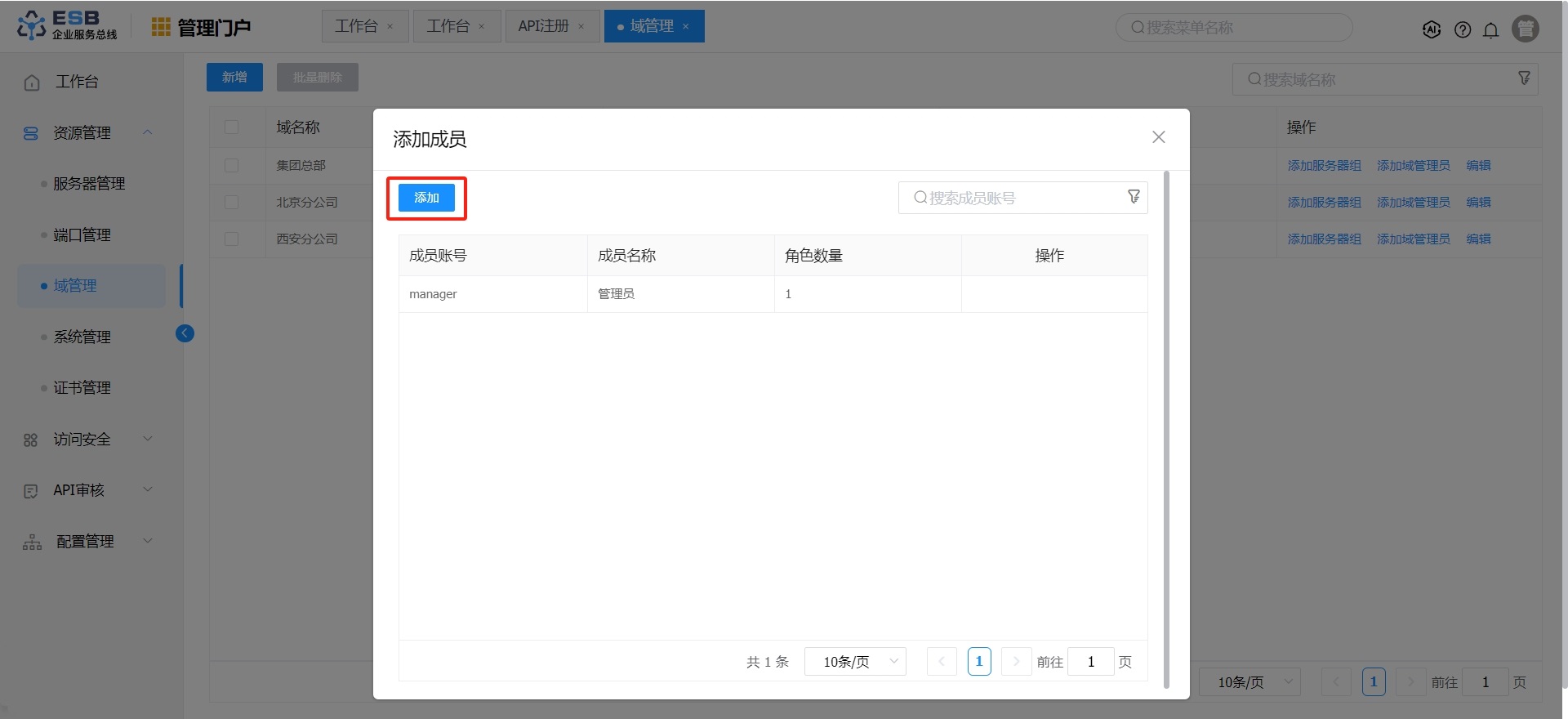This screenshot has height=719, width=1568.
Task: Click the AI assistant icon in header
Action: (x=1431, y=29)
